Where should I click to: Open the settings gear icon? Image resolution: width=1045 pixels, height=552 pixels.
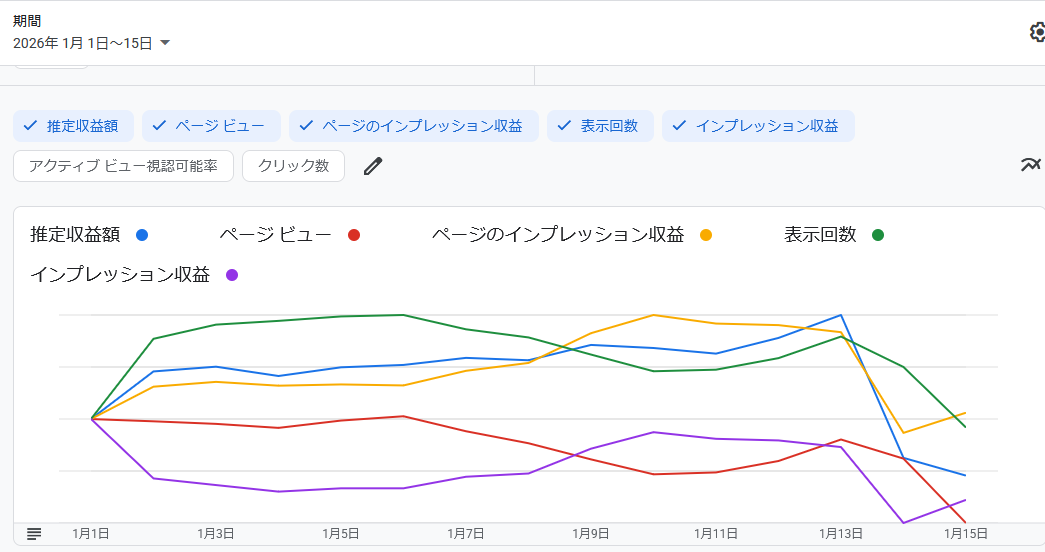[x=1037, y=32]
